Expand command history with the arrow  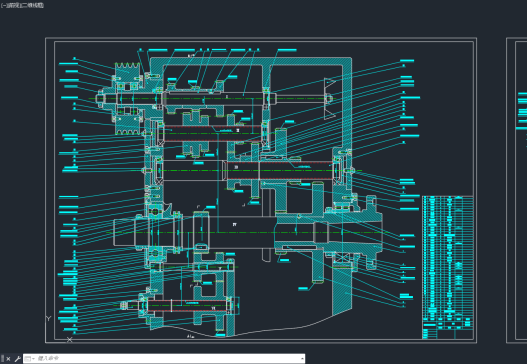302,359
